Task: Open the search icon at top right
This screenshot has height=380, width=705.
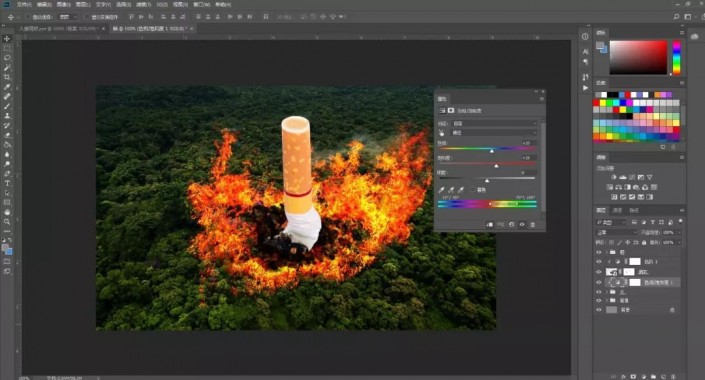Action: click(x=676, y=17)
